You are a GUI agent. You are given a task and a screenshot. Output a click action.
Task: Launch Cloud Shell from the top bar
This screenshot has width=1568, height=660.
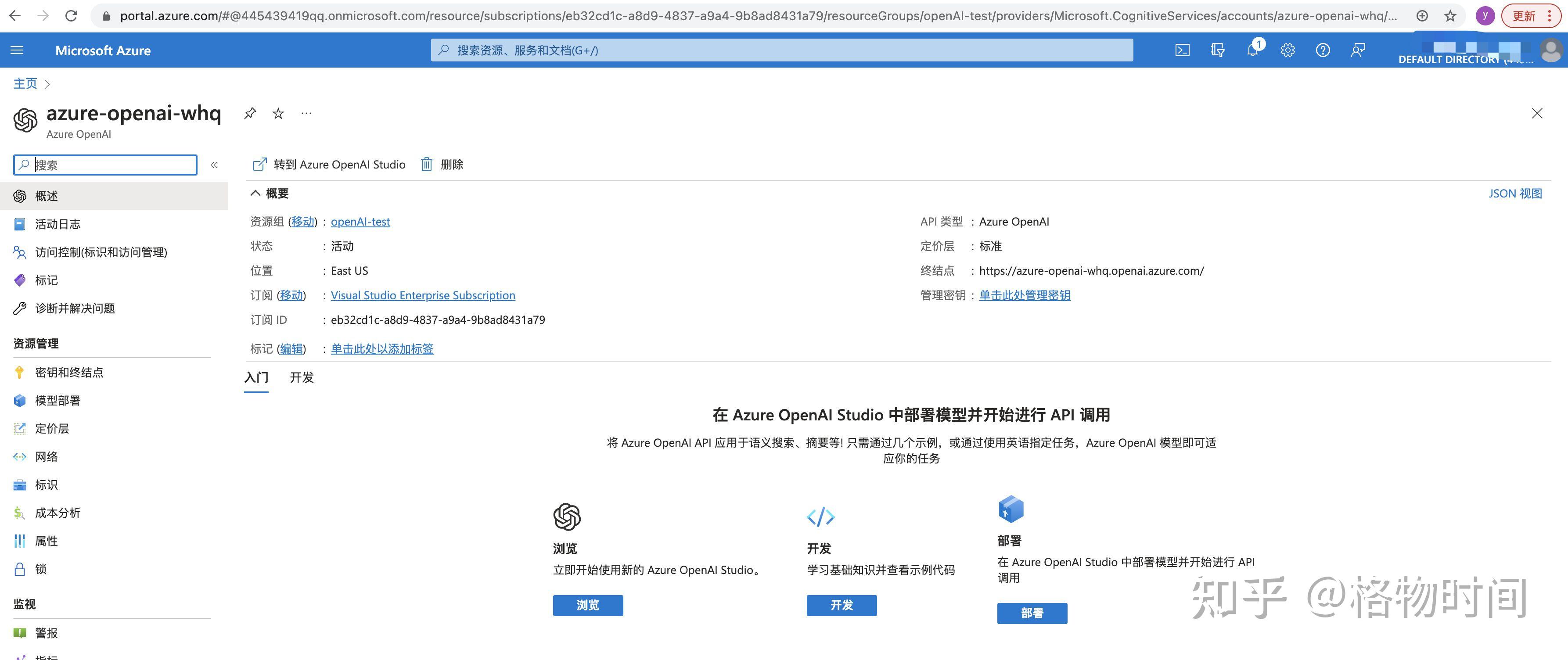(1182, 50)
